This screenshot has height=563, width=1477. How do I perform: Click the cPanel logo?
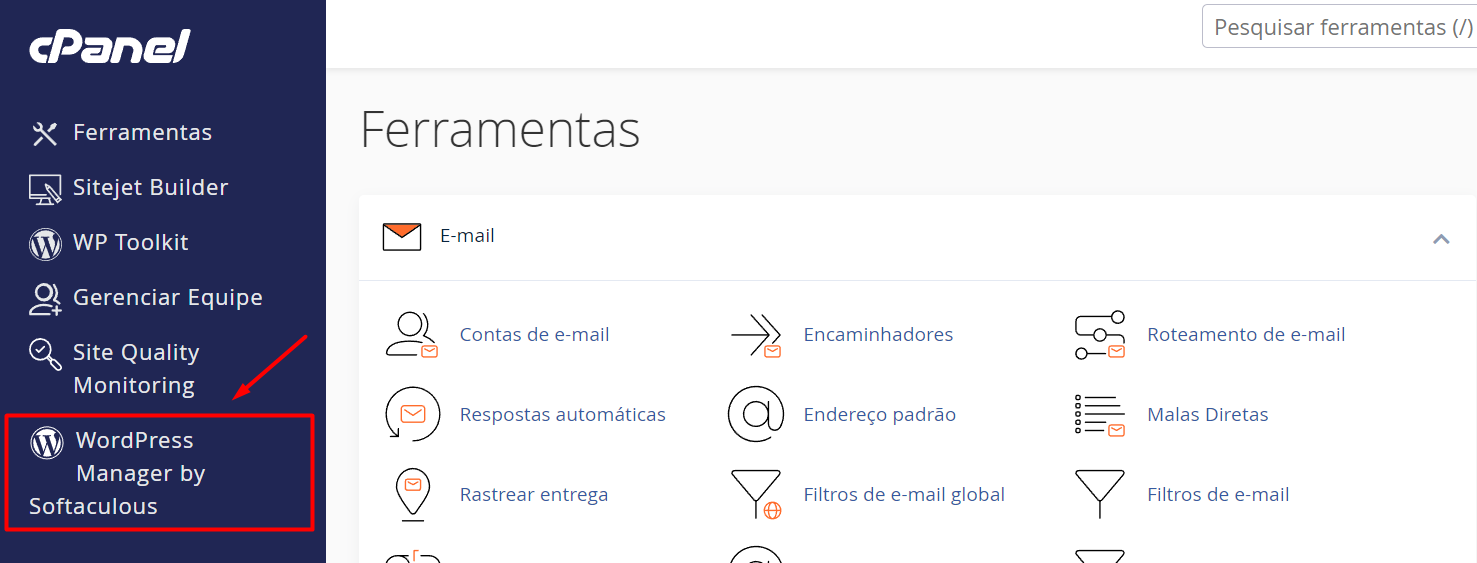click(x=110, y=46)
